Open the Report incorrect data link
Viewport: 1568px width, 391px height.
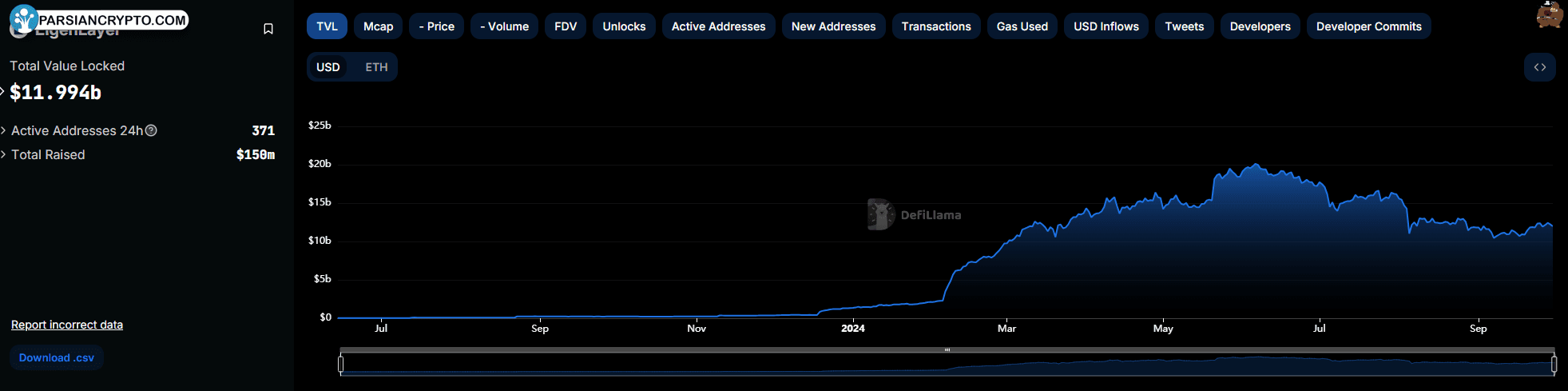(67, 325)
